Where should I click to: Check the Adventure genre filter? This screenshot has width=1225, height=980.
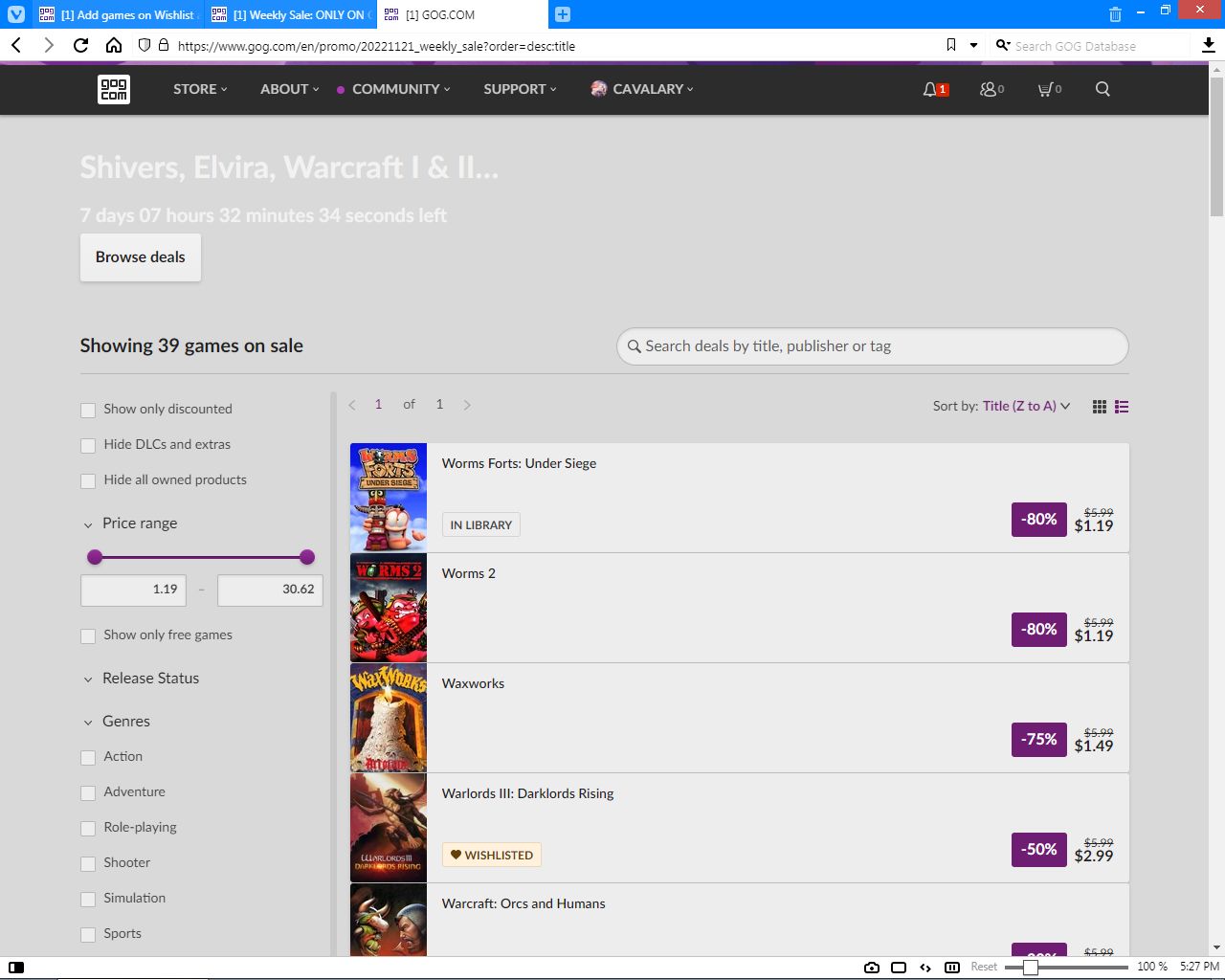click(88, 792)
